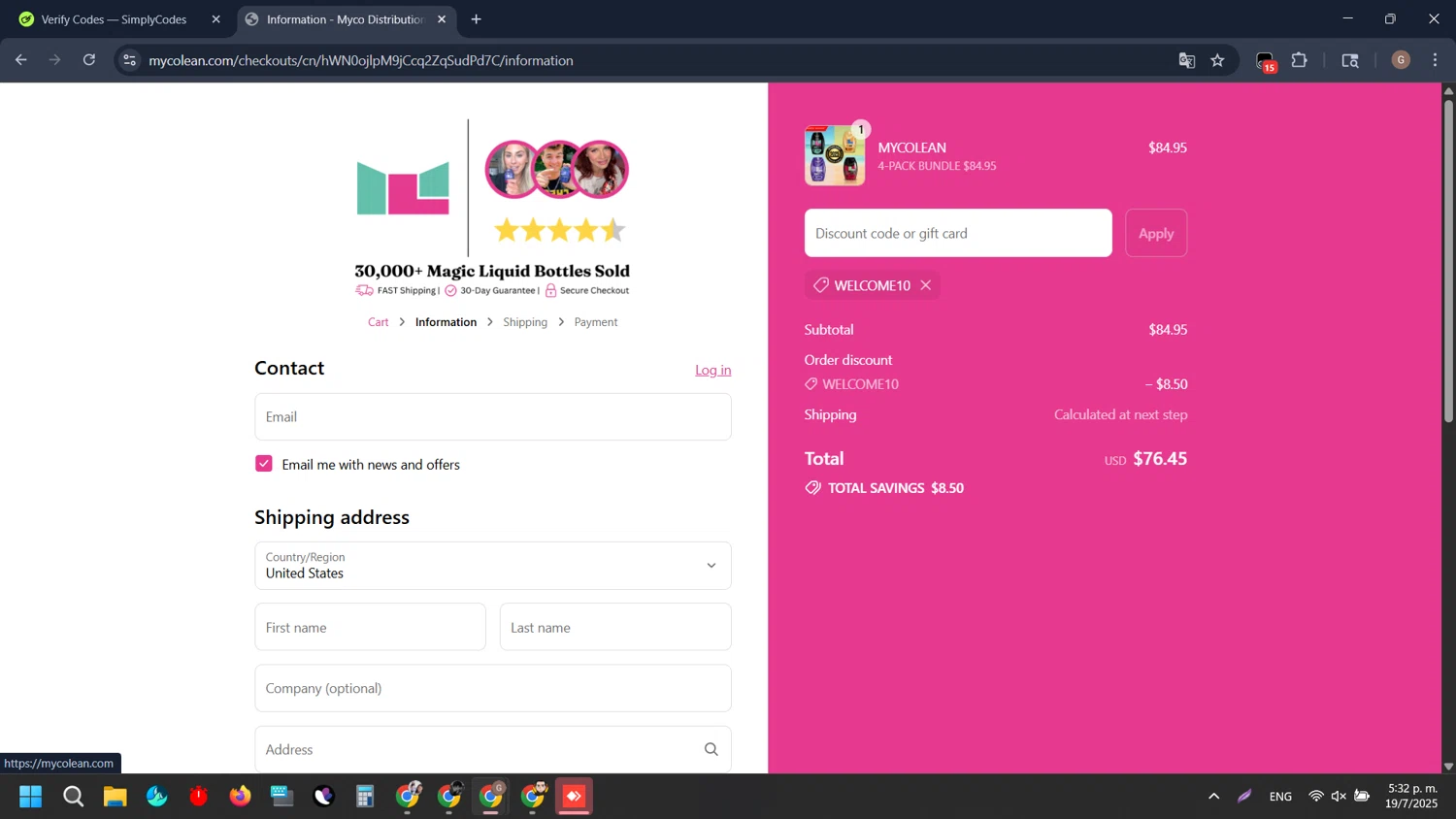
Task: Close the Verify Codes — SimplyCodes tab
Action: point(215,19)
